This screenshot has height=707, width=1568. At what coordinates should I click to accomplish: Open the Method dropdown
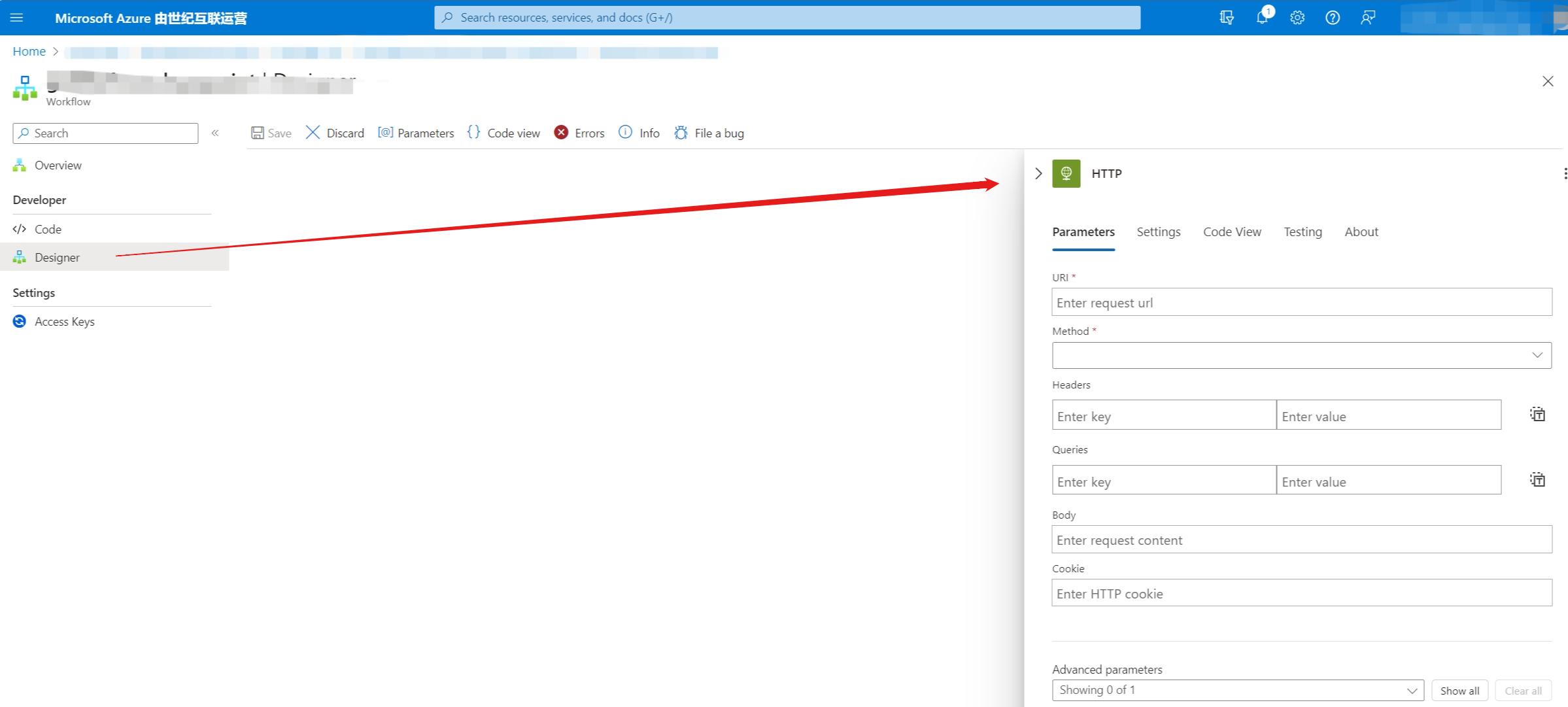[x=1301, y=355]
